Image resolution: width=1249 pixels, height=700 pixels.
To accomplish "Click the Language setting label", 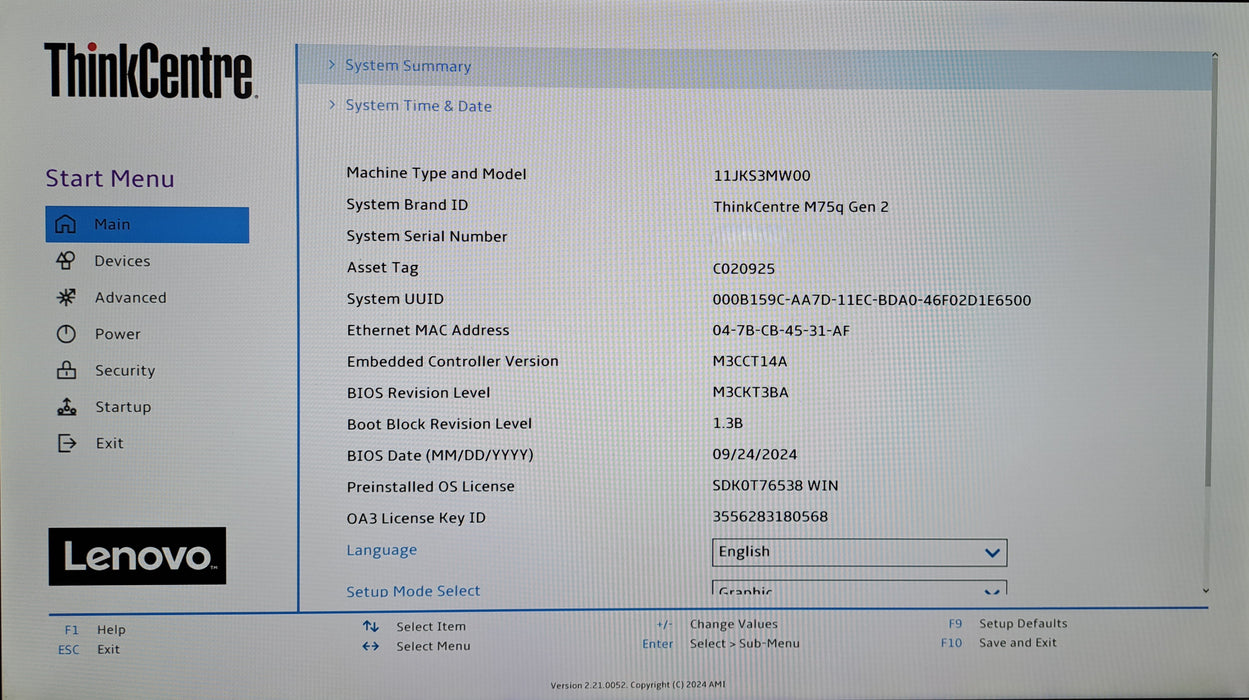I will pyautogui.click(x=381, y=550).
